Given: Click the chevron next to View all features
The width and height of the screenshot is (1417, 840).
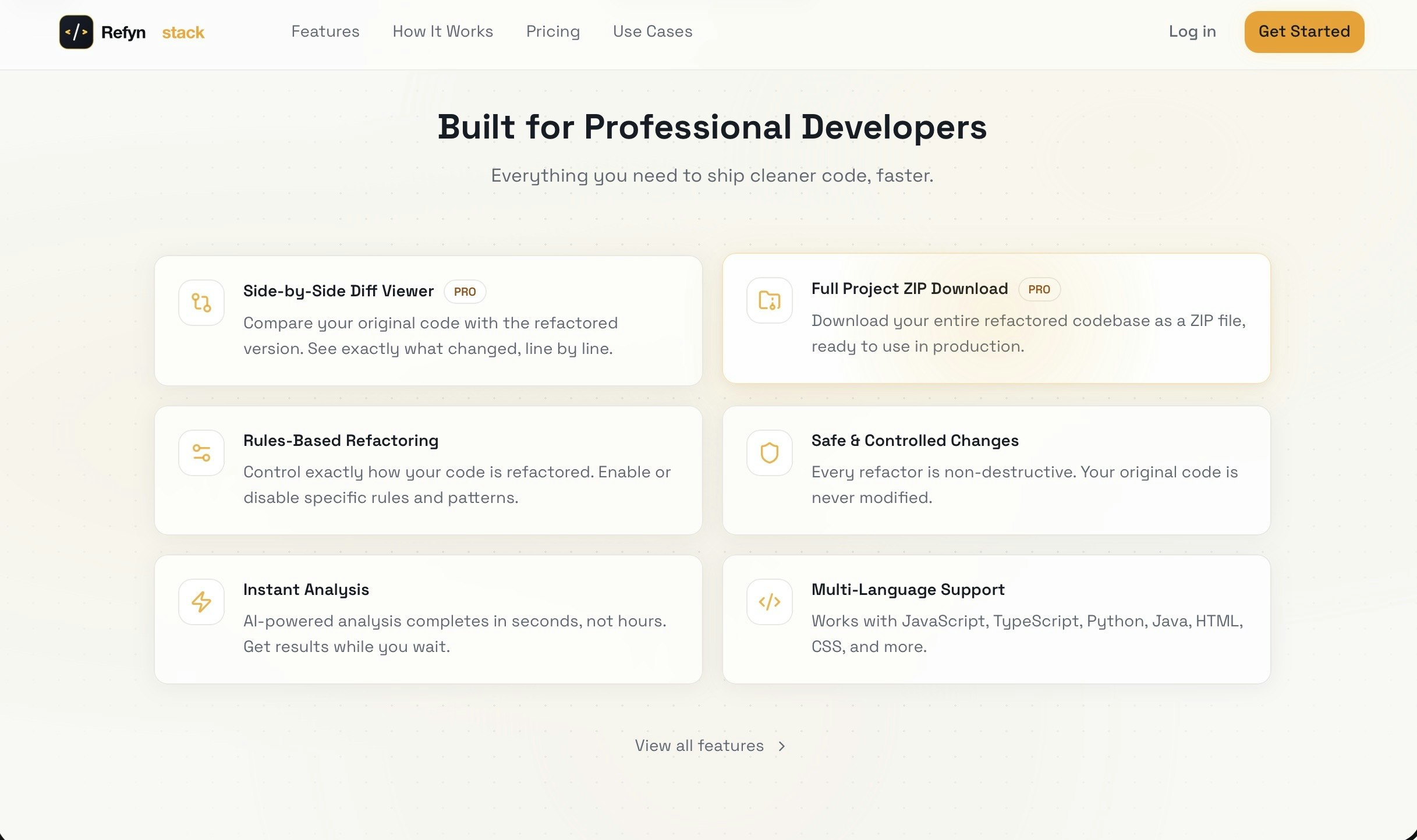Looking at the screenshot, I should [782, 746].
